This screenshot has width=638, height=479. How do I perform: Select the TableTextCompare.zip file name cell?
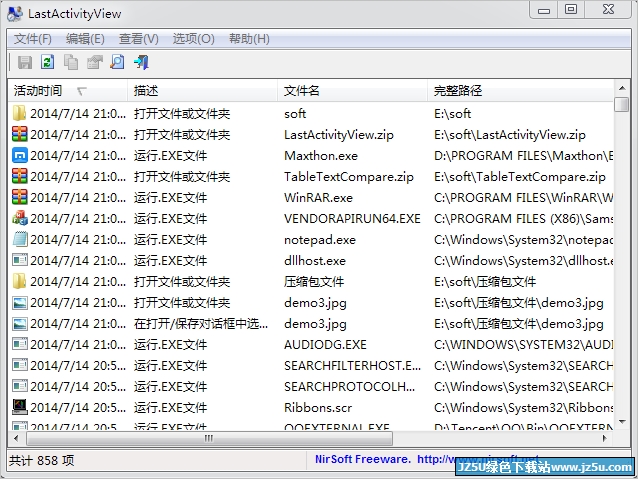[x=349, y=177]
